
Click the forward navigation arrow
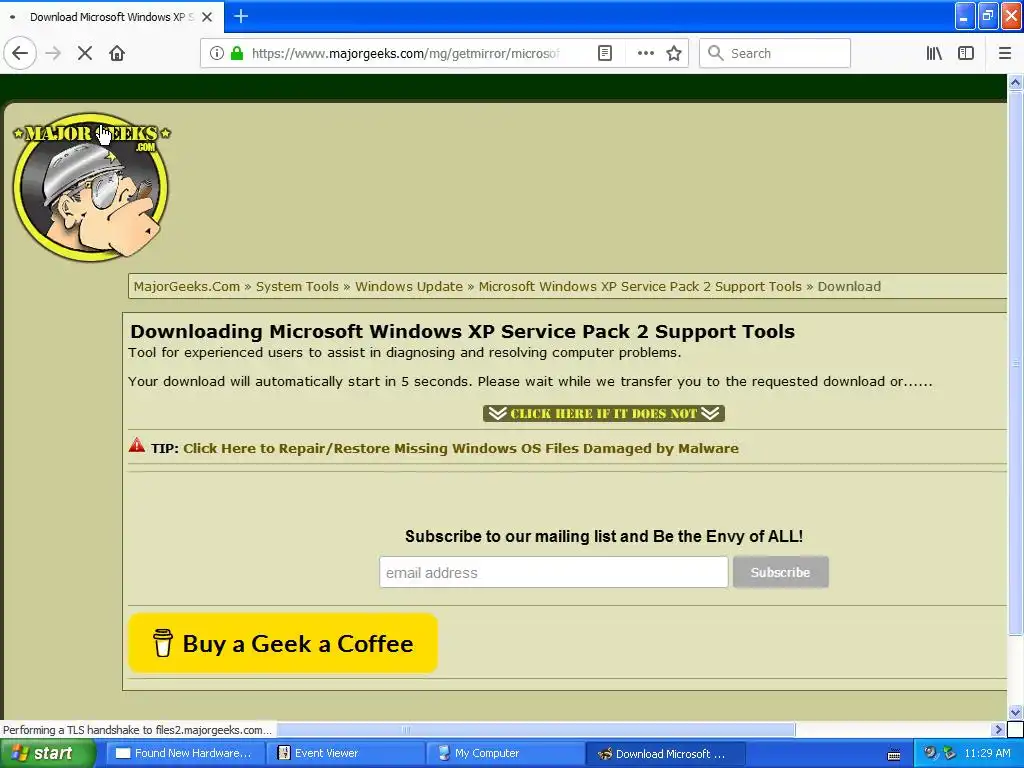[x=53, y=54]
